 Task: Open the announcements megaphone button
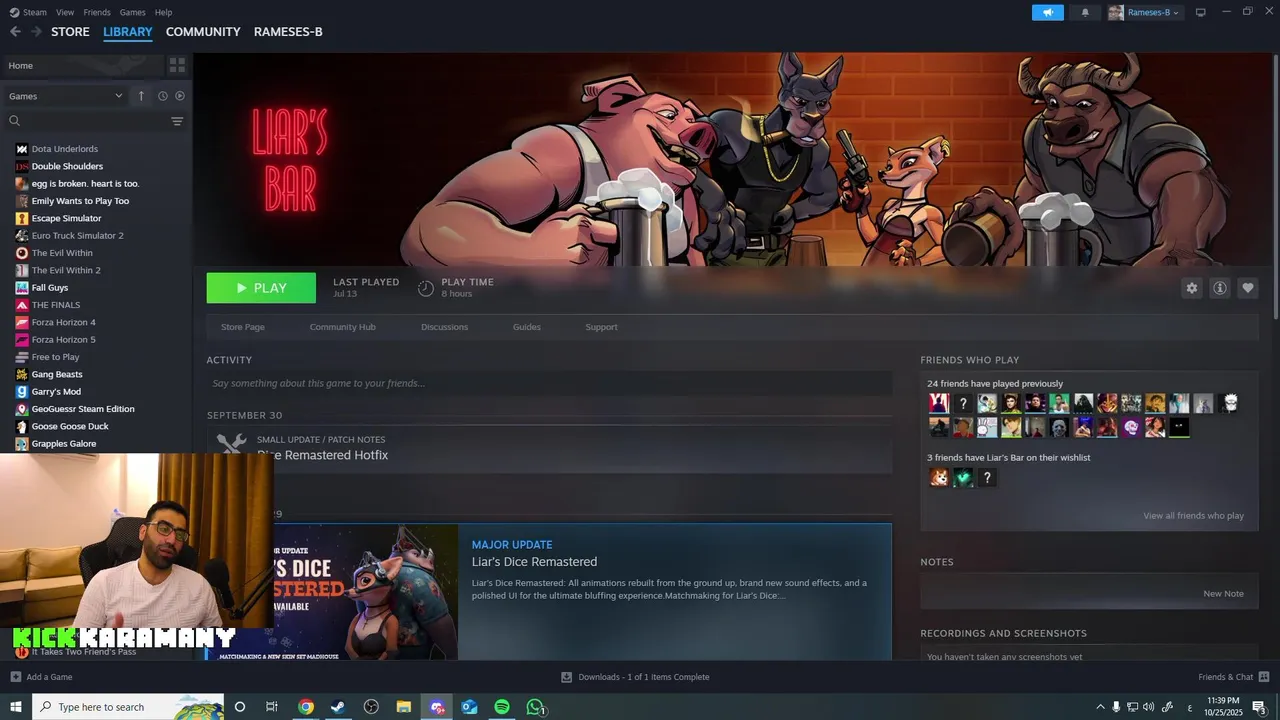pyautogui.click(x=1048, y=12)
